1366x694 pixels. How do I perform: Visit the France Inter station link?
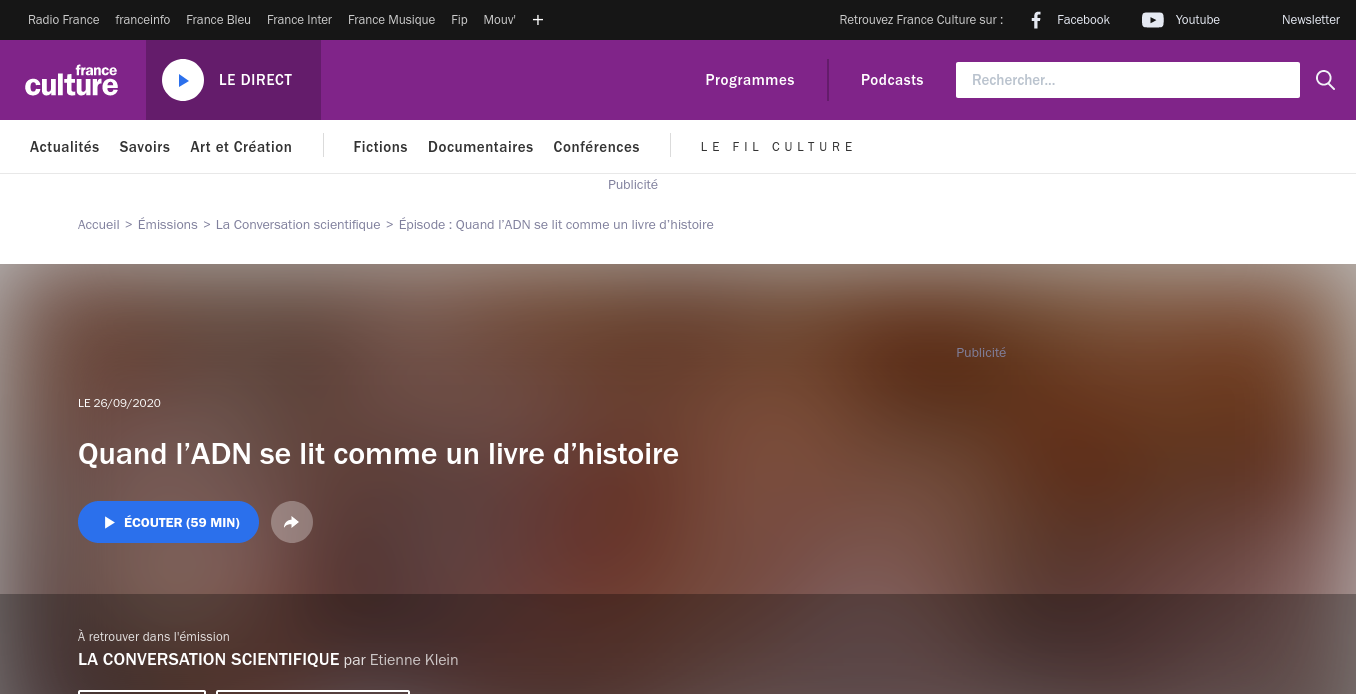coord(300,20)
